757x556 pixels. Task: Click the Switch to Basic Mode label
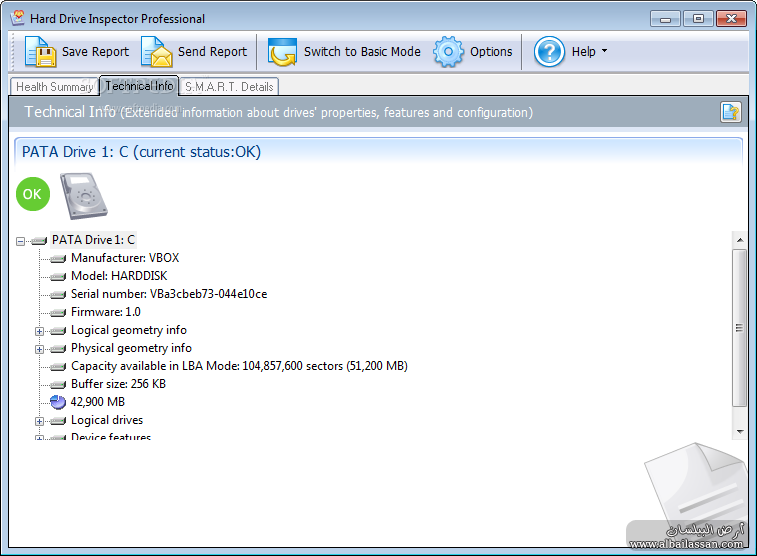click(362, 52)
